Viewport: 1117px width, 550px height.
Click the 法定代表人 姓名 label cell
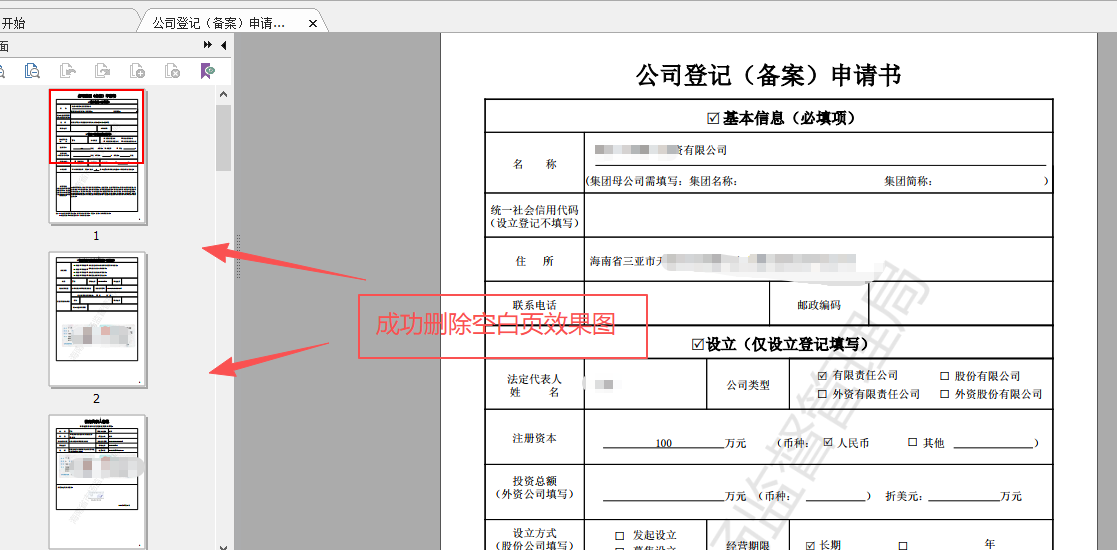534,385
